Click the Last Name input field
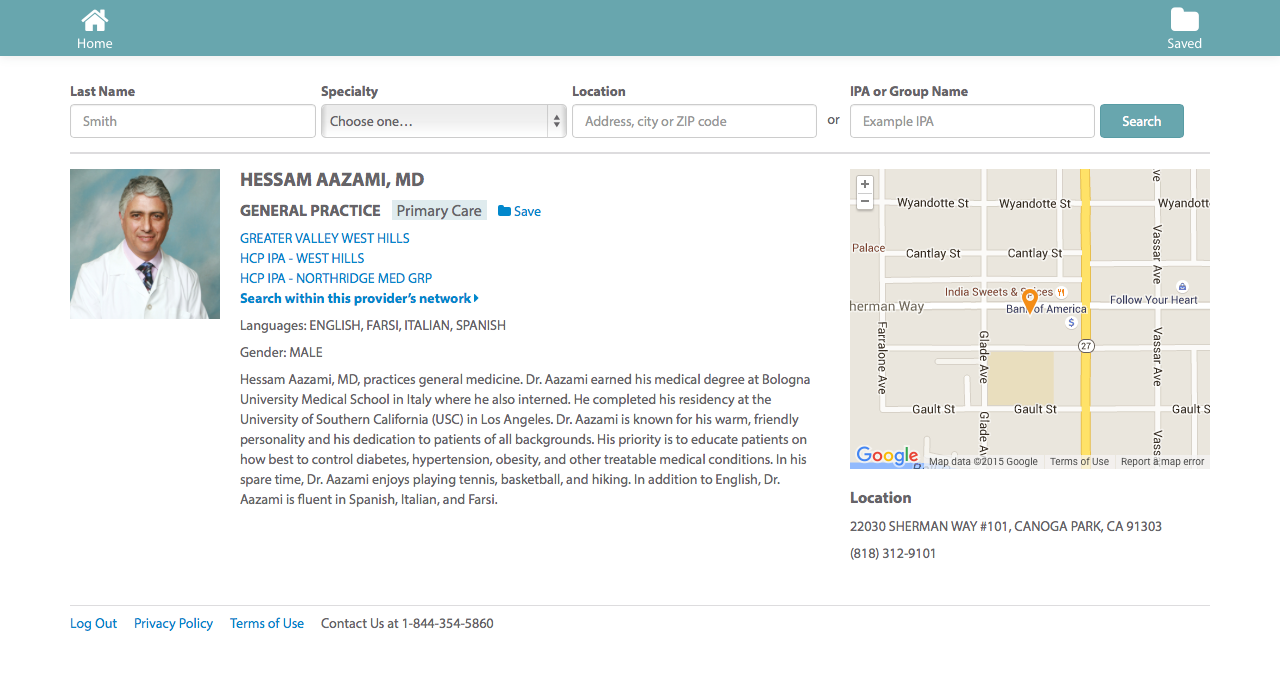The height and width of the screenshot is (700, 1280). coord(192,121)
